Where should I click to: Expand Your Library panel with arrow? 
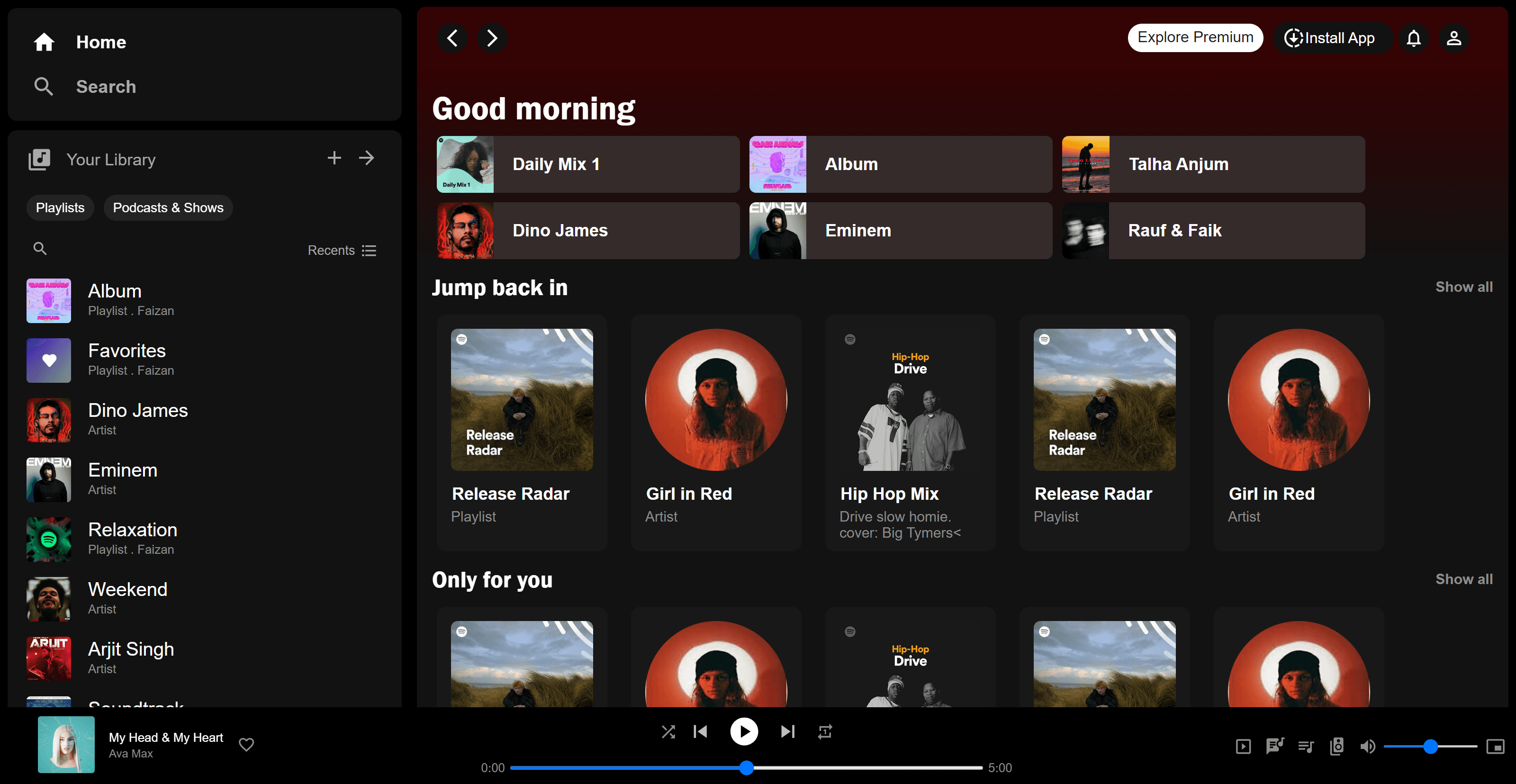click(x=366, y=158)
